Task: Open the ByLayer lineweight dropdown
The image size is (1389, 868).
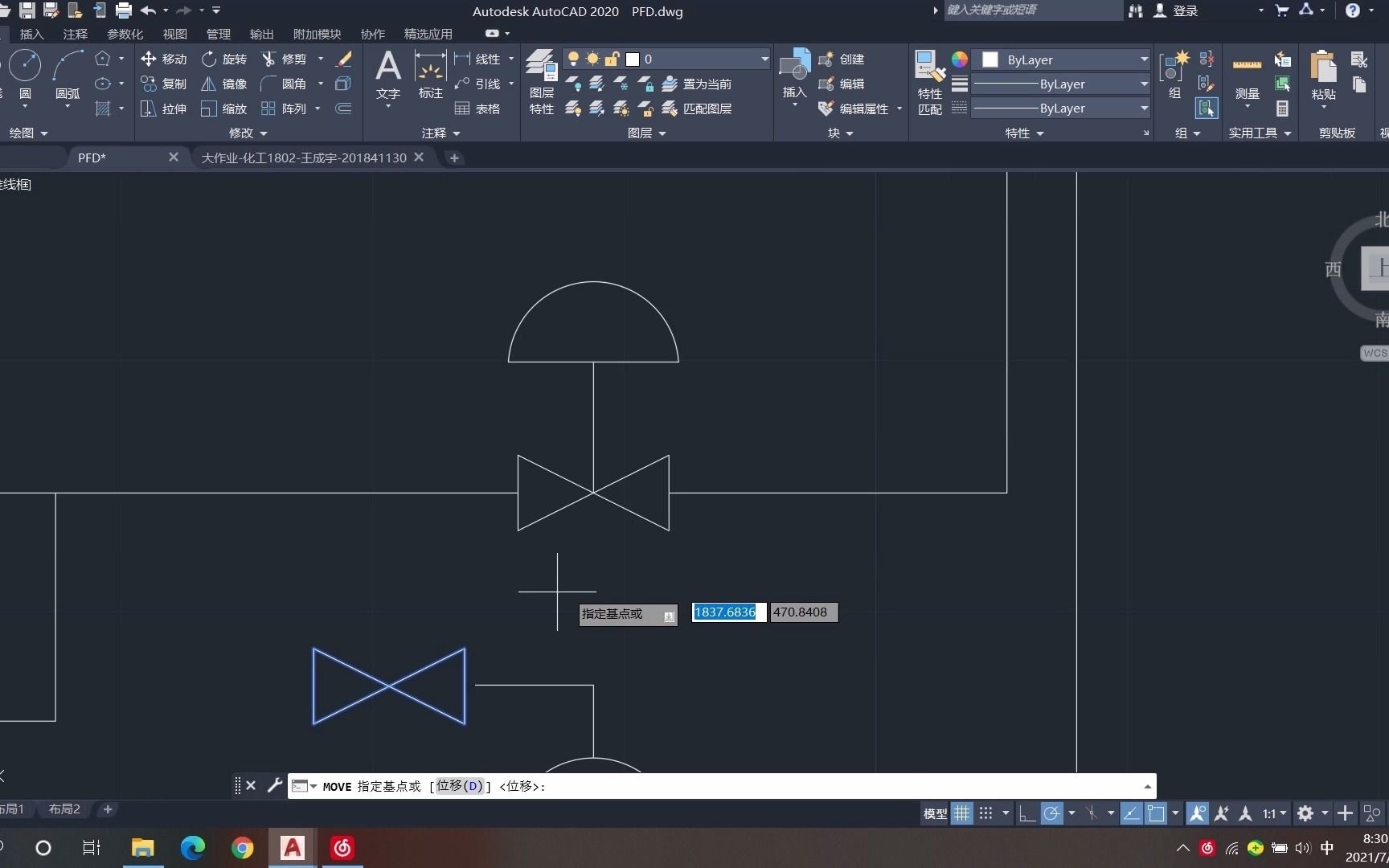Action: (x=1144, y=84)
